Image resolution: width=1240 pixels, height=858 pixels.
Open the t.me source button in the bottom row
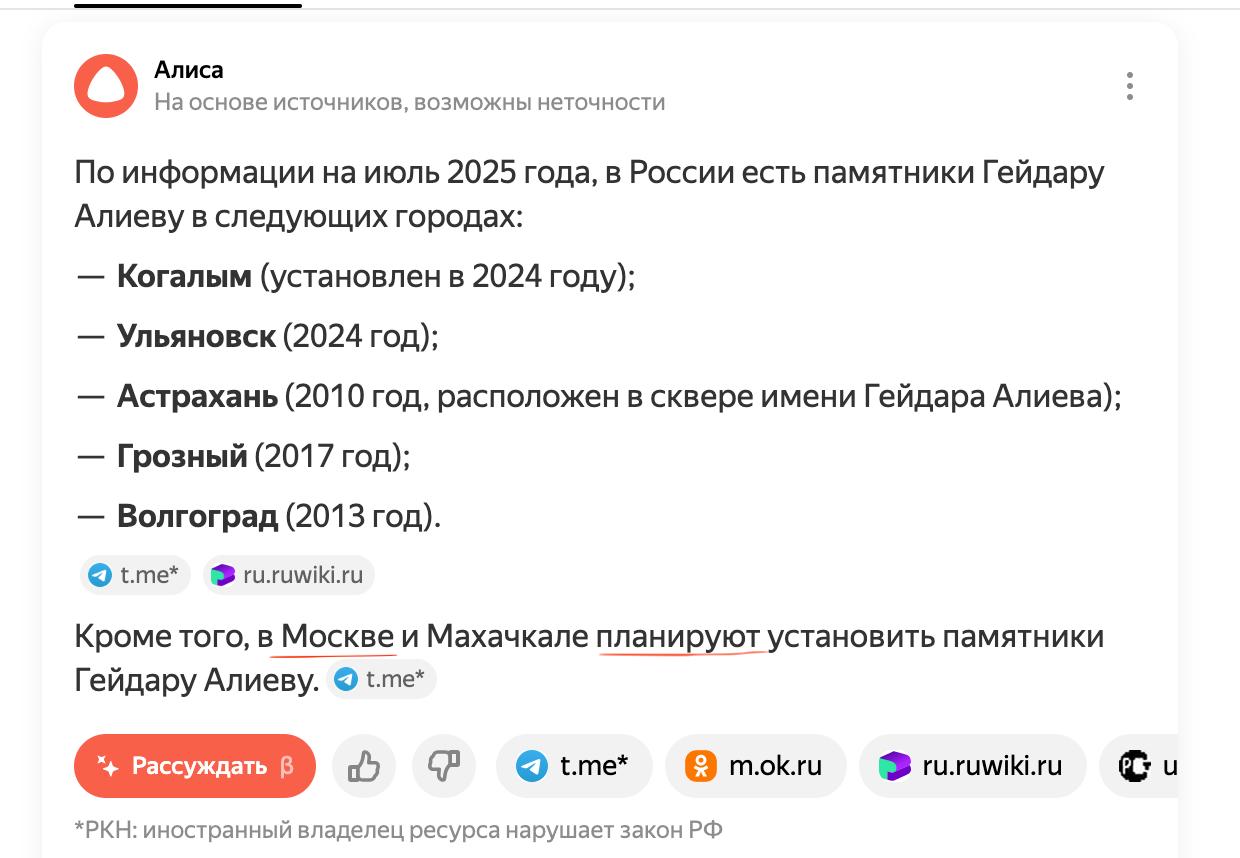pyautogui.click(x=574, y=766)
